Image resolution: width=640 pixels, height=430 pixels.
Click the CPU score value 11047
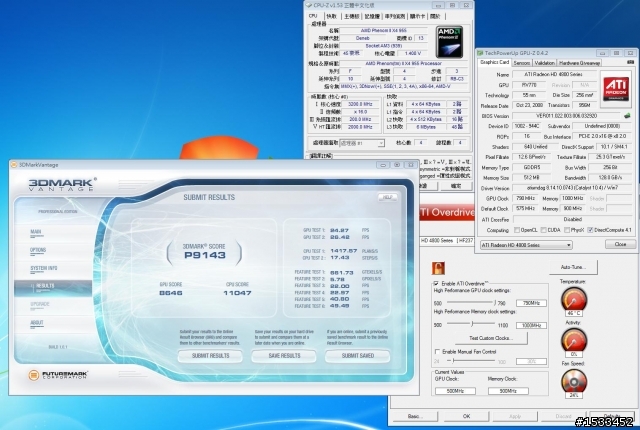coord(237,293)
